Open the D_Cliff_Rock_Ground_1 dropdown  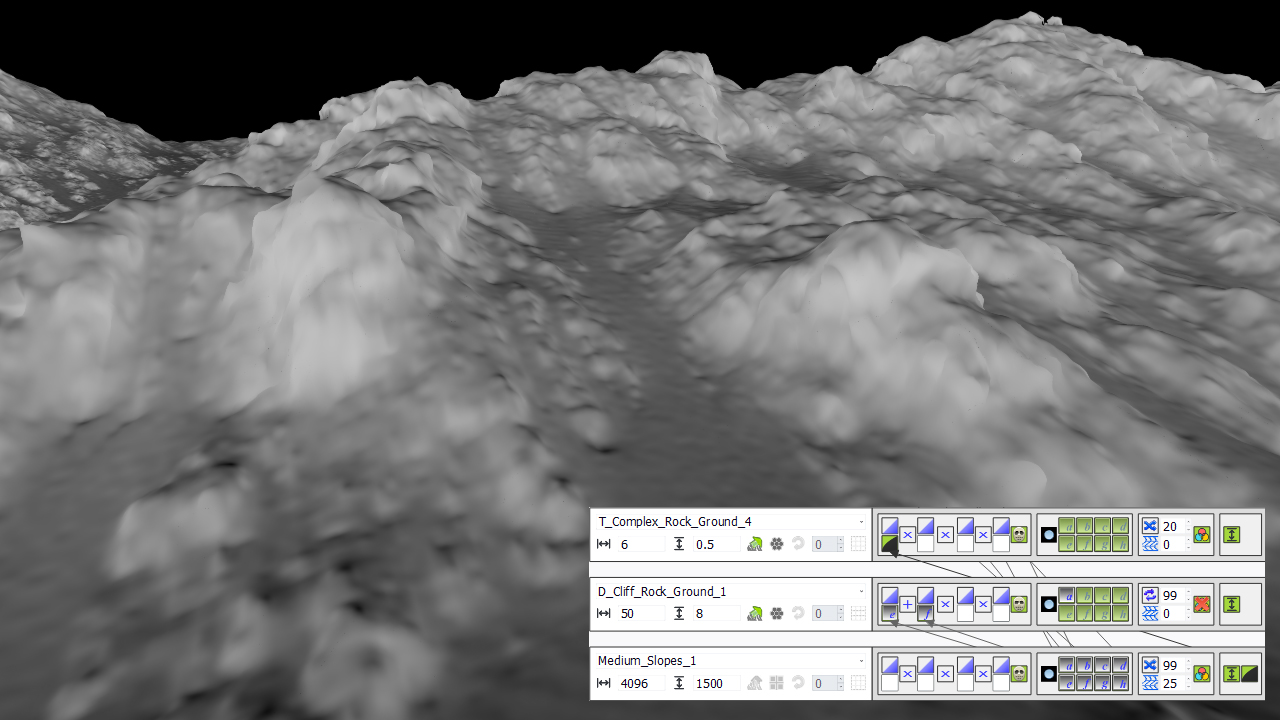[x=861, y=592]
